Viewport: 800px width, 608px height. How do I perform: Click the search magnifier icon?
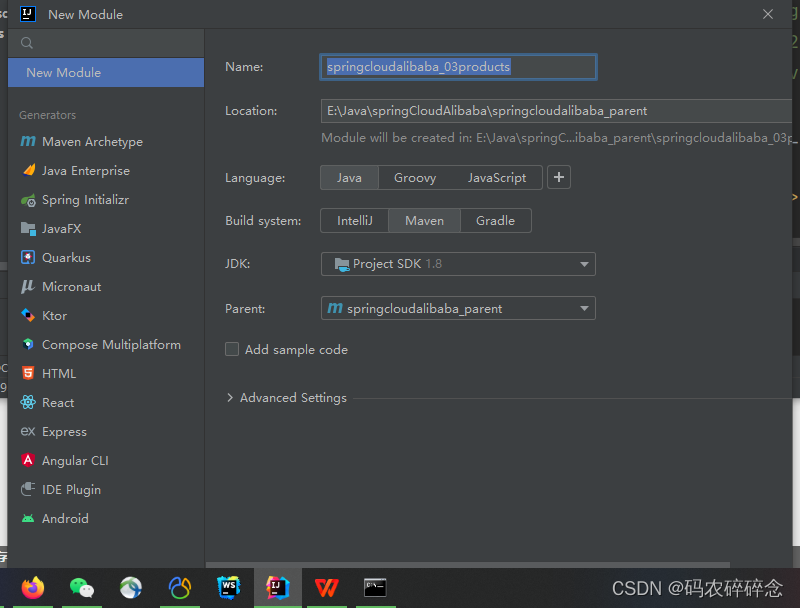click(27, 43)
